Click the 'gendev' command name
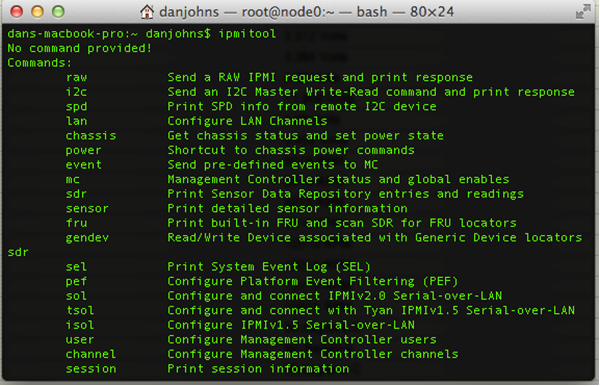The image size is (600, 386). pyautogui.click(x=87, y=238)
